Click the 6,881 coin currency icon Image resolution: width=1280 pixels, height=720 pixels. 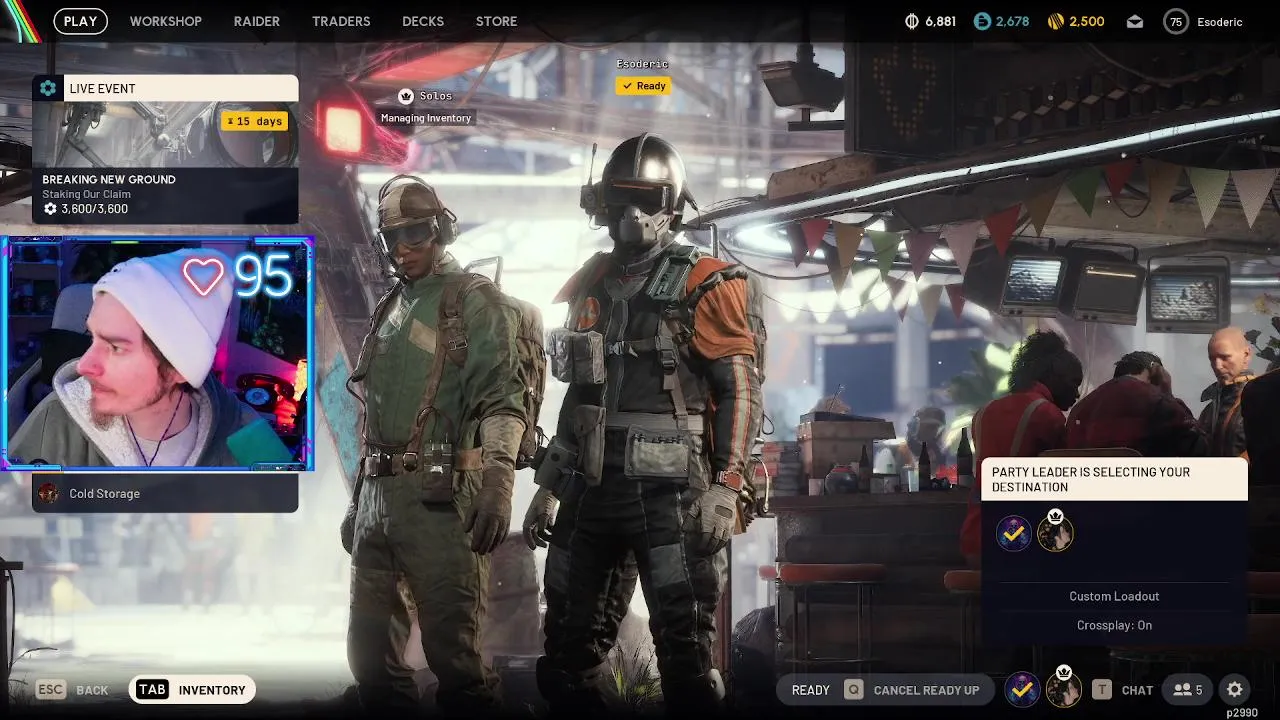pos(911,21)
